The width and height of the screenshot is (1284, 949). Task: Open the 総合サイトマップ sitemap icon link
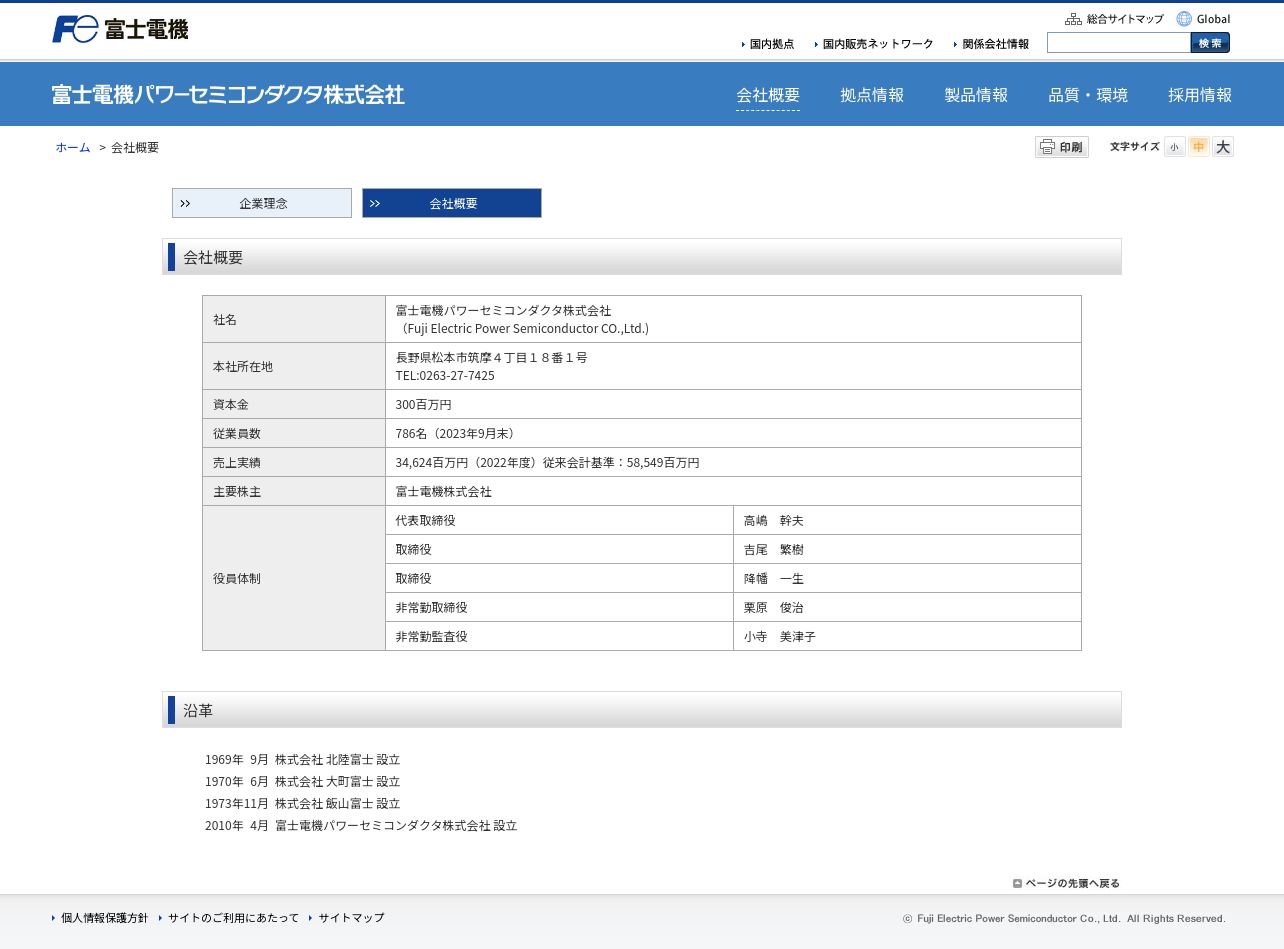coord(1114,19)
